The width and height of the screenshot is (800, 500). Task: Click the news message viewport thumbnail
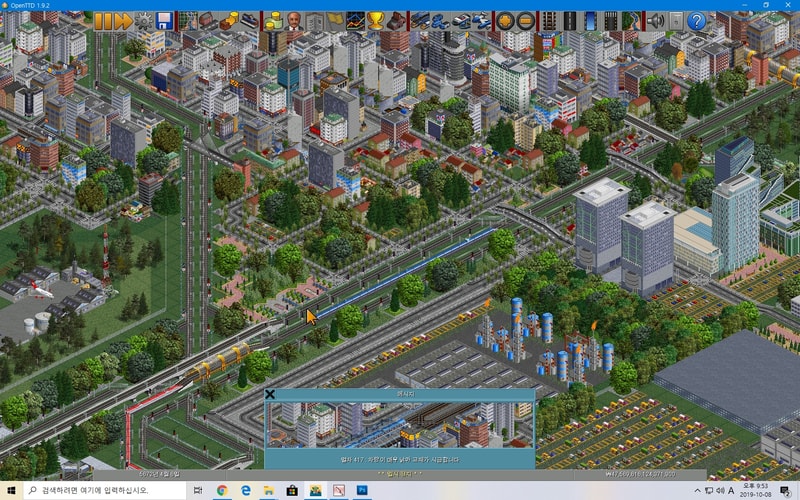tap(399, 424)
